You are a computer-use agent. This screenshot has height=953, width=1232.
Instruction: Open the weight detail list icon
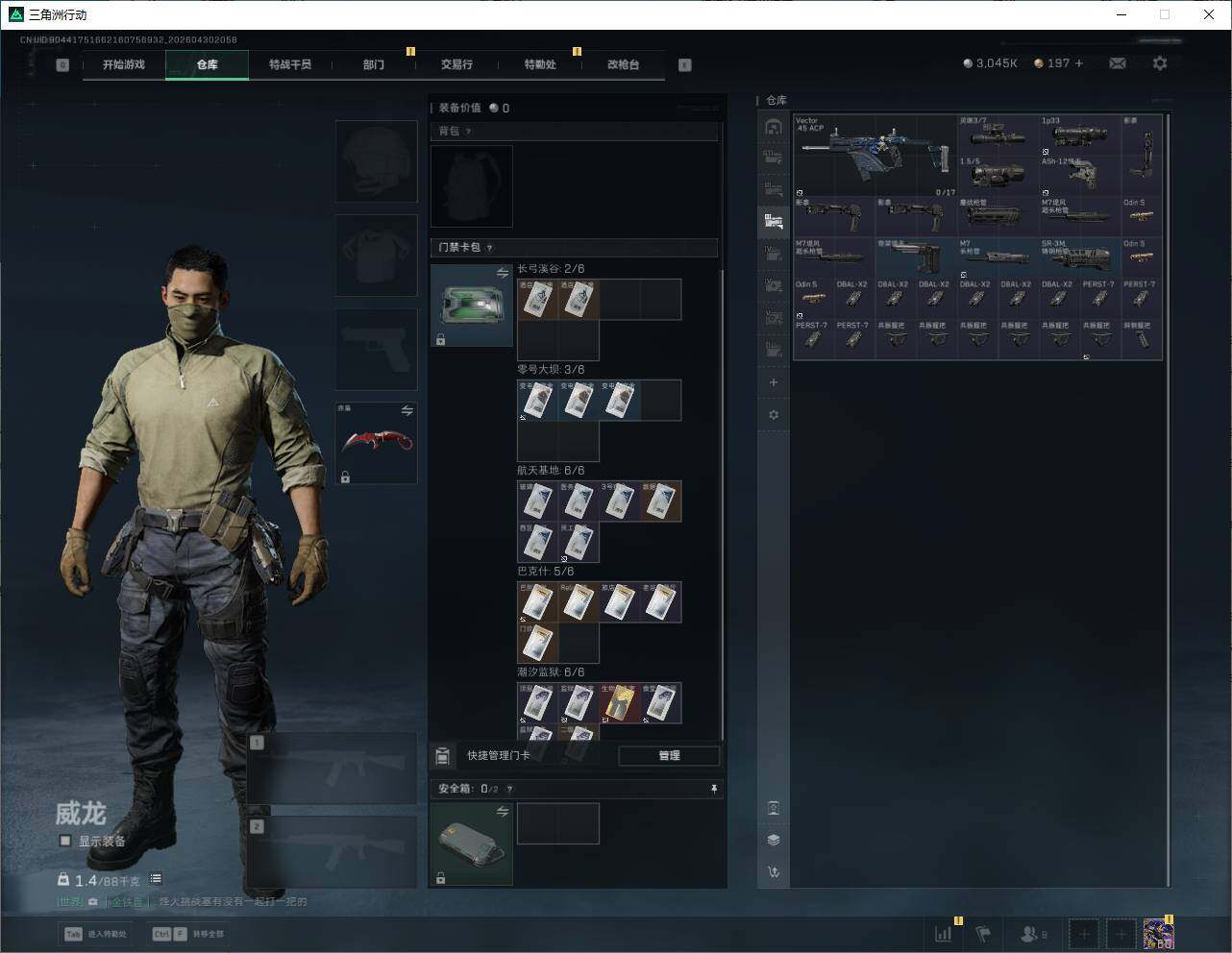click(x=156, y=879)
